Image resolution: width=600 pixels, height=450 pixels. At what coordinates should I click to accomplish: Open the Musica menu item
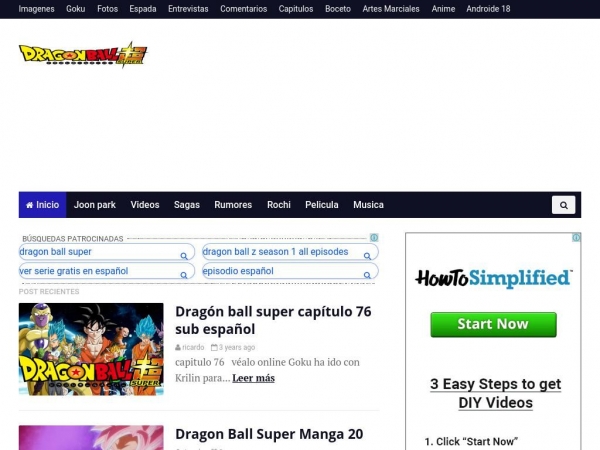click(368, 205)
